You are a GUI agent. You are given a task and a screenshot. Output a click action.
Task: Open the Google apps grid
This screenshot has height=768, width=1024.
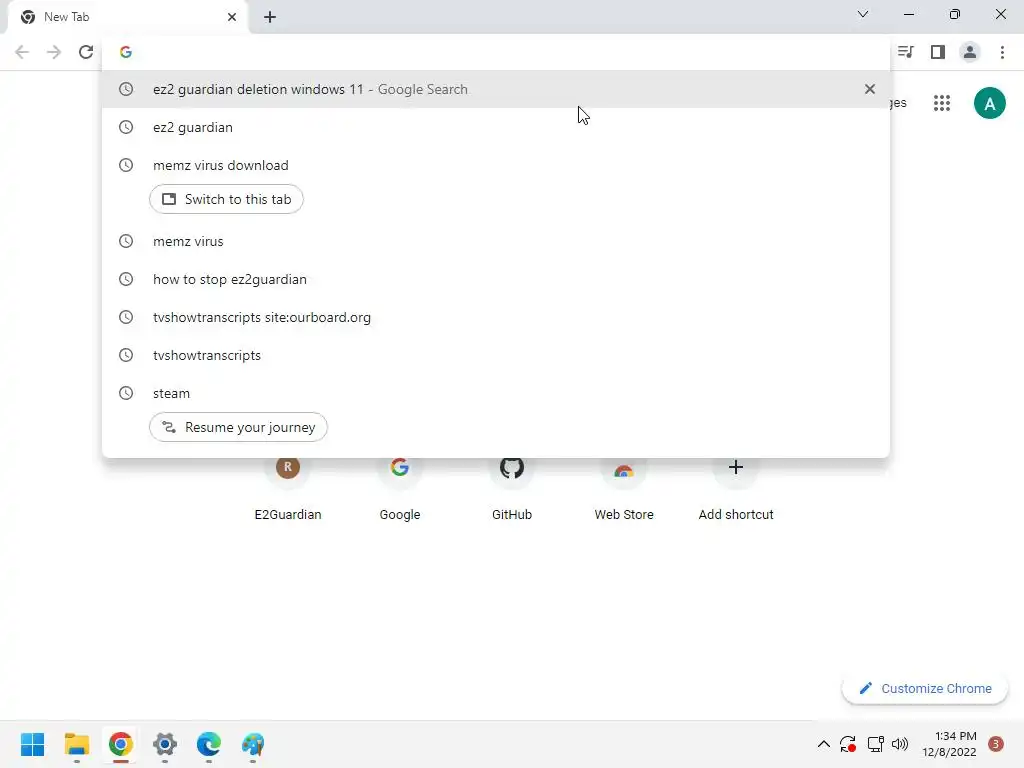tap(942, 103)
